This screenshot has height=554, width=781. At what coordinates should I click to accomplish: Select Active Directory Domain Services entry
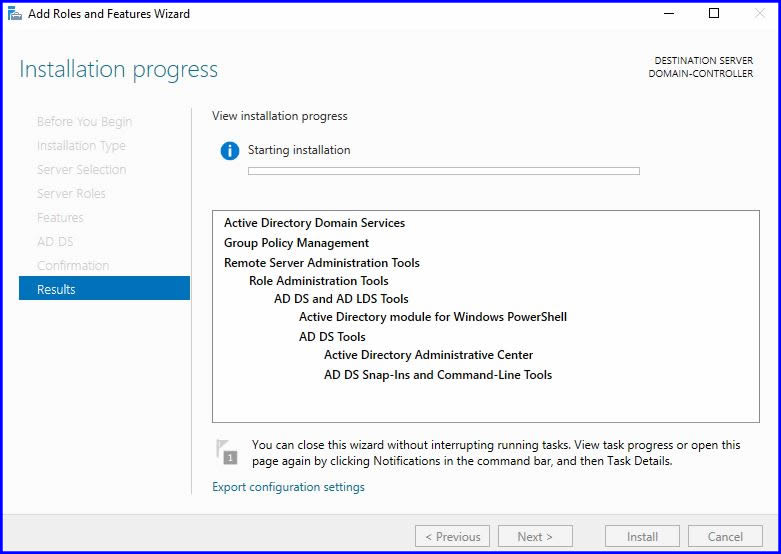point(314,223)
